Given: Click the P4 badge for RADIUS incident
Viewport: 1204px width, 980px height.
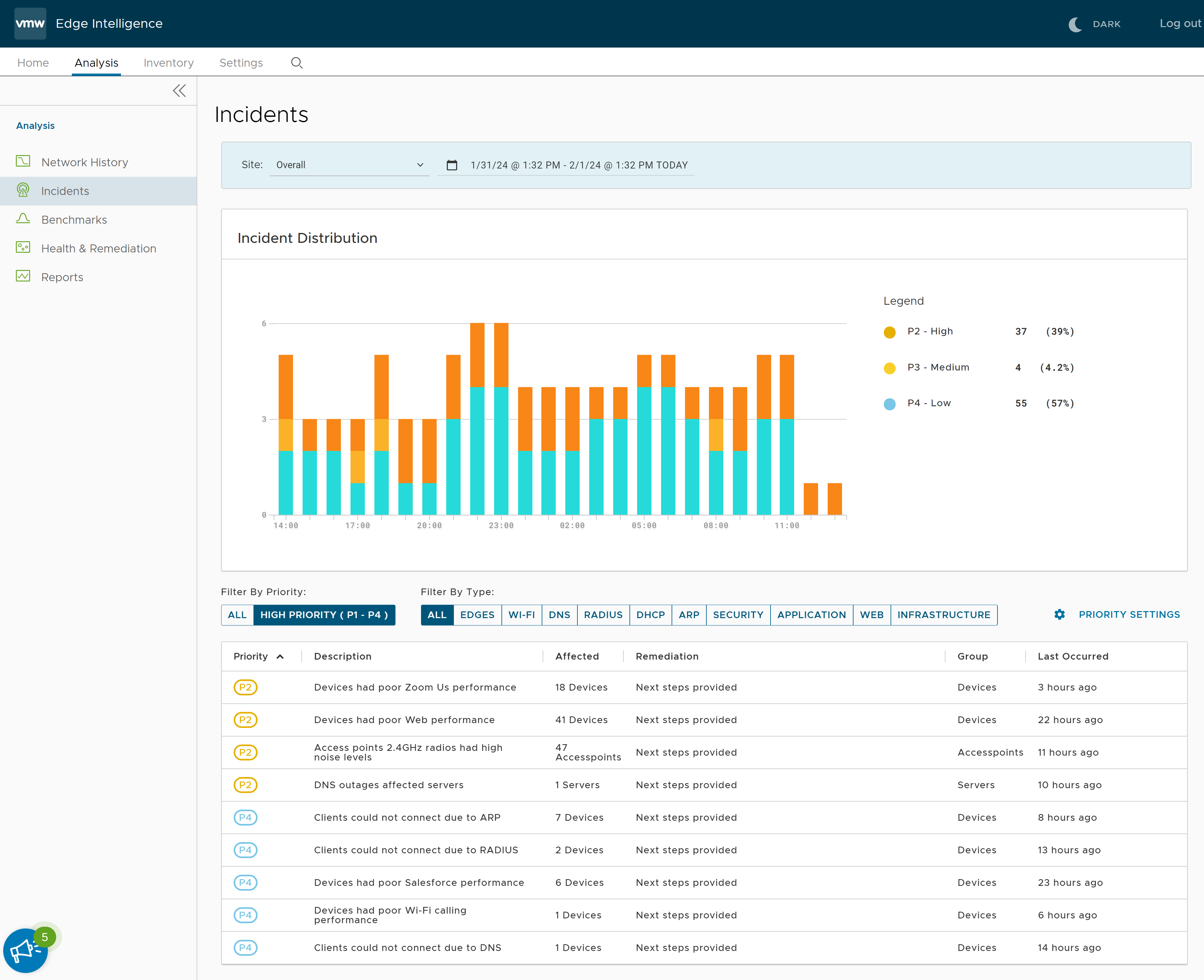Looking at the screenshot, I should click(x=246, y=850).
